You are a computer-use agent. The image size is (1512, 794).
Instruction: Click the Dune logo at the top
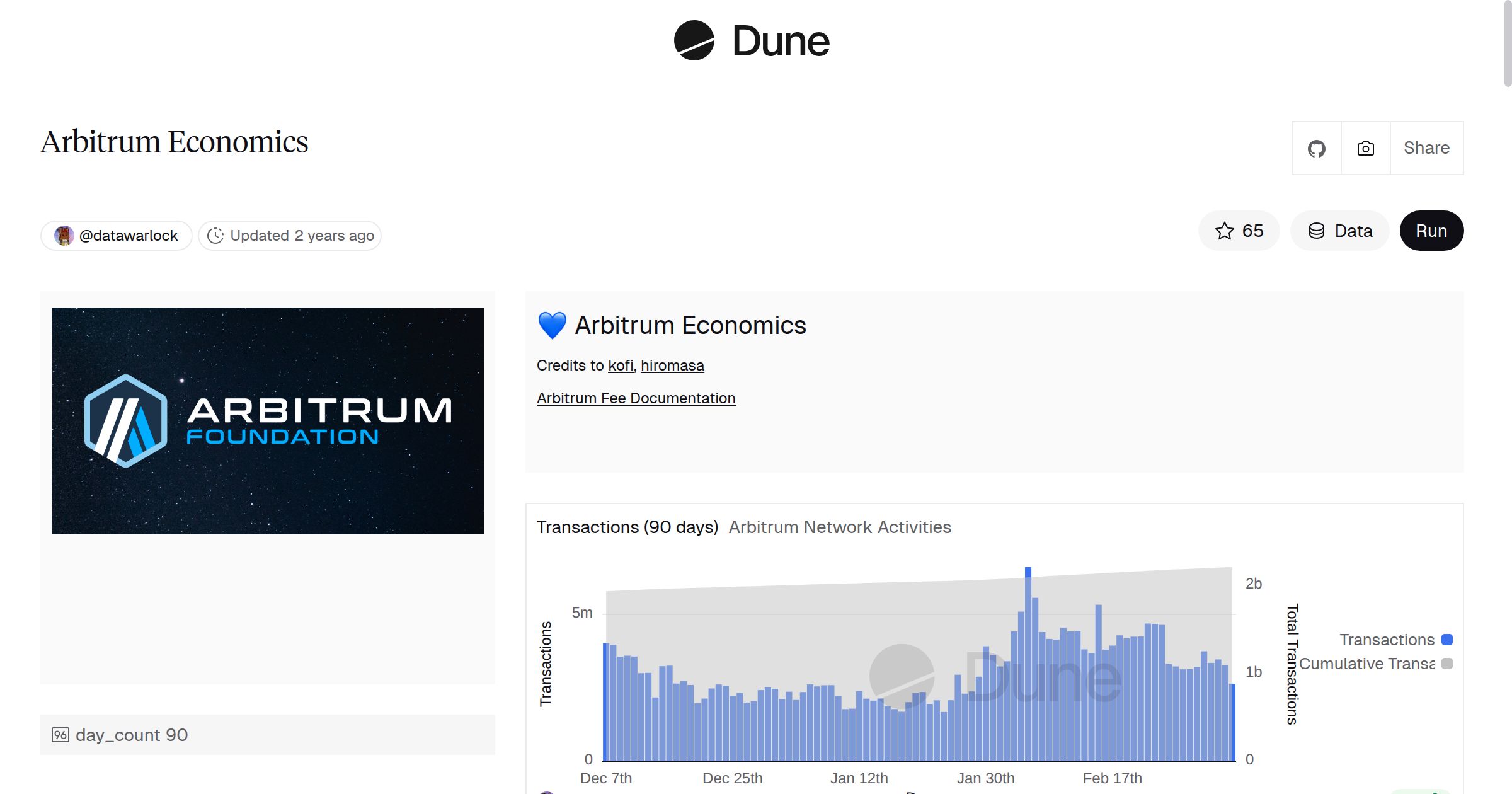753,40
